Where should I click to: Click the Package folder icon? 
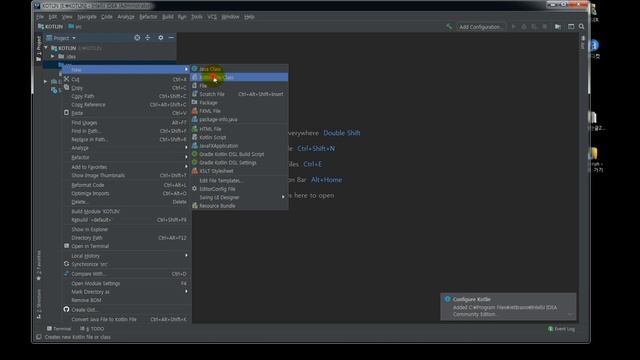coord(195,102)
